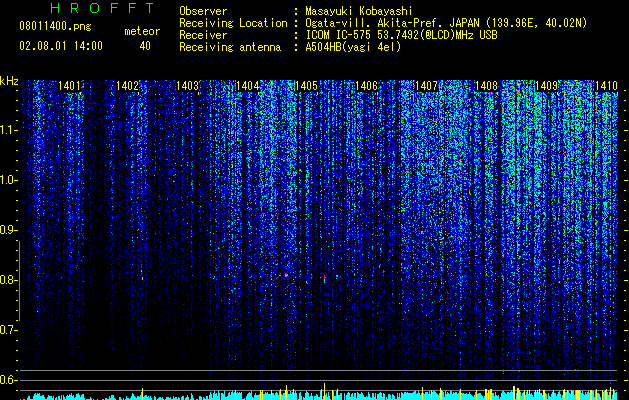Click the 0.9 frequency axis label
This screenshot has height=400, width=629.
8,230
